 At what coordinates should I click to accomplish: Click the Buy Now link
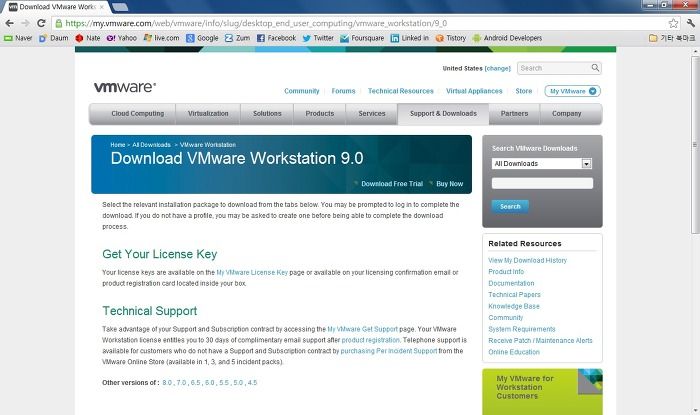[450, 184]
